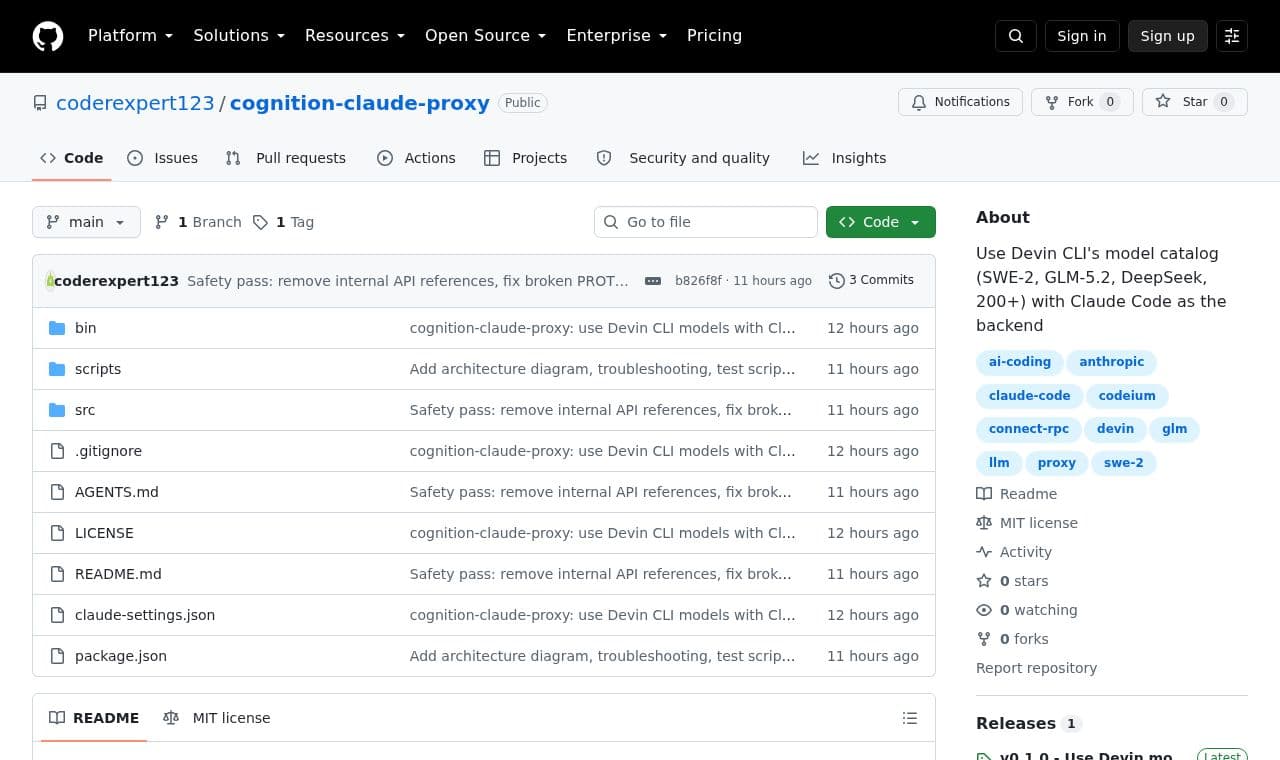Click the Sign in button
Viewport: 1280px width, 760px height.
(1082, 36)
